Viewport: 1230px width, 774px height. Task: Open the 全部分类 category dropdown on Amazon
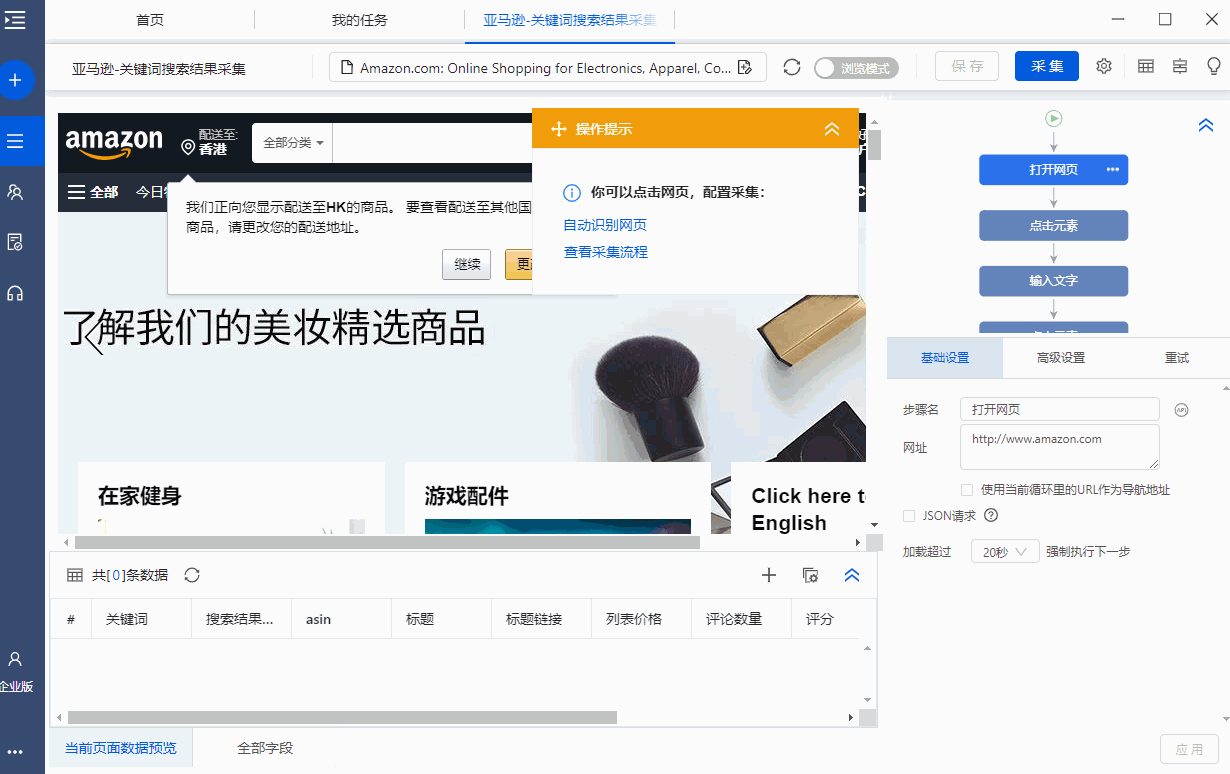(293, 143)
